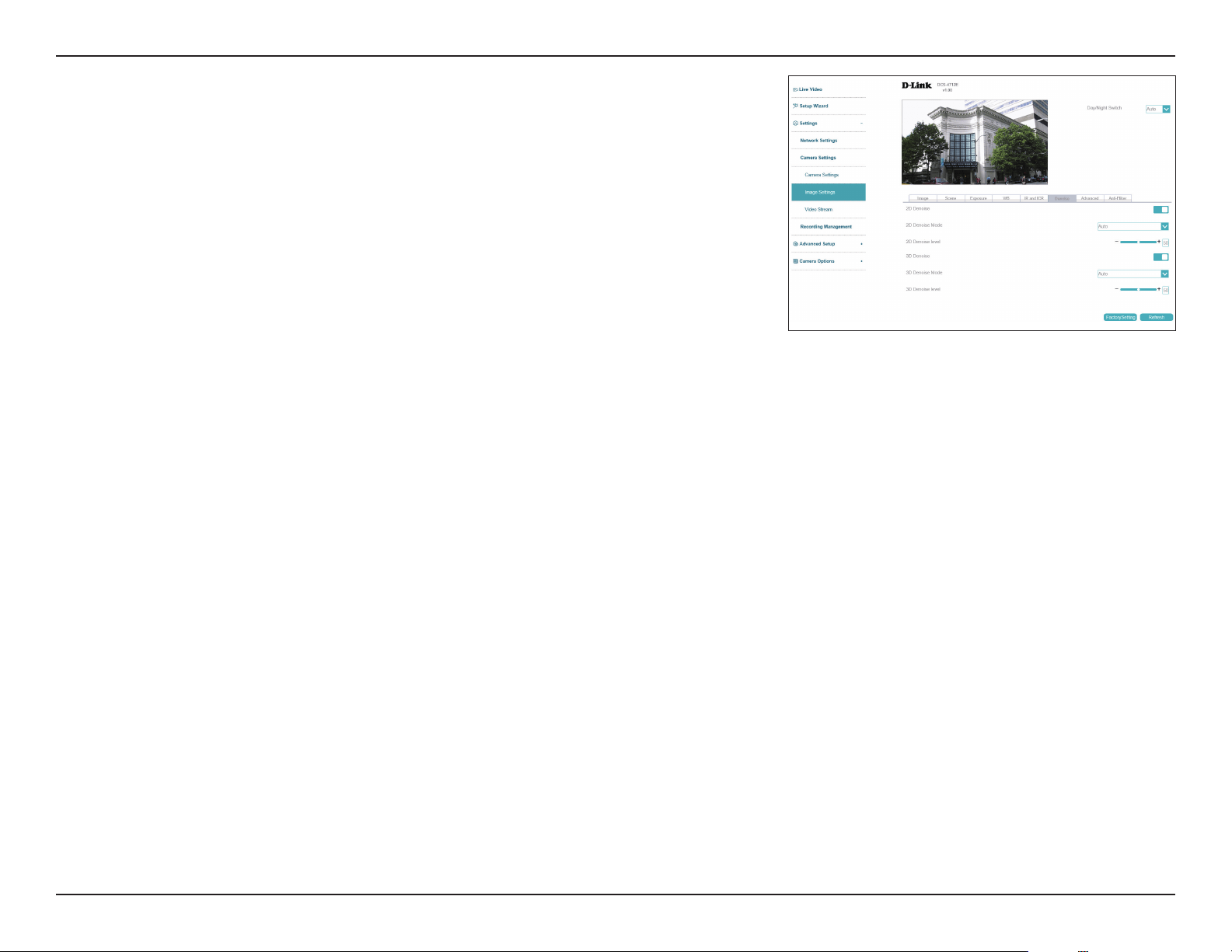Click the Setup Wizard wand icon
The height and width of the screenshot is (952, 1232).
[x=795, y=106]
